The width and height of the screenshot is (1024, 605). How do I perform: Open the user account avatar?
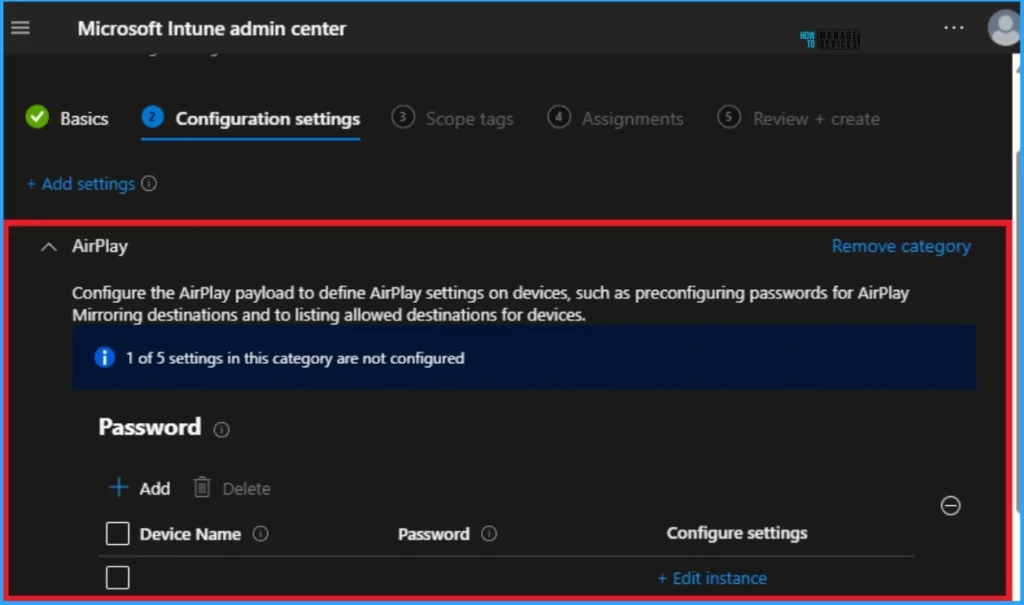[1004, 27]
